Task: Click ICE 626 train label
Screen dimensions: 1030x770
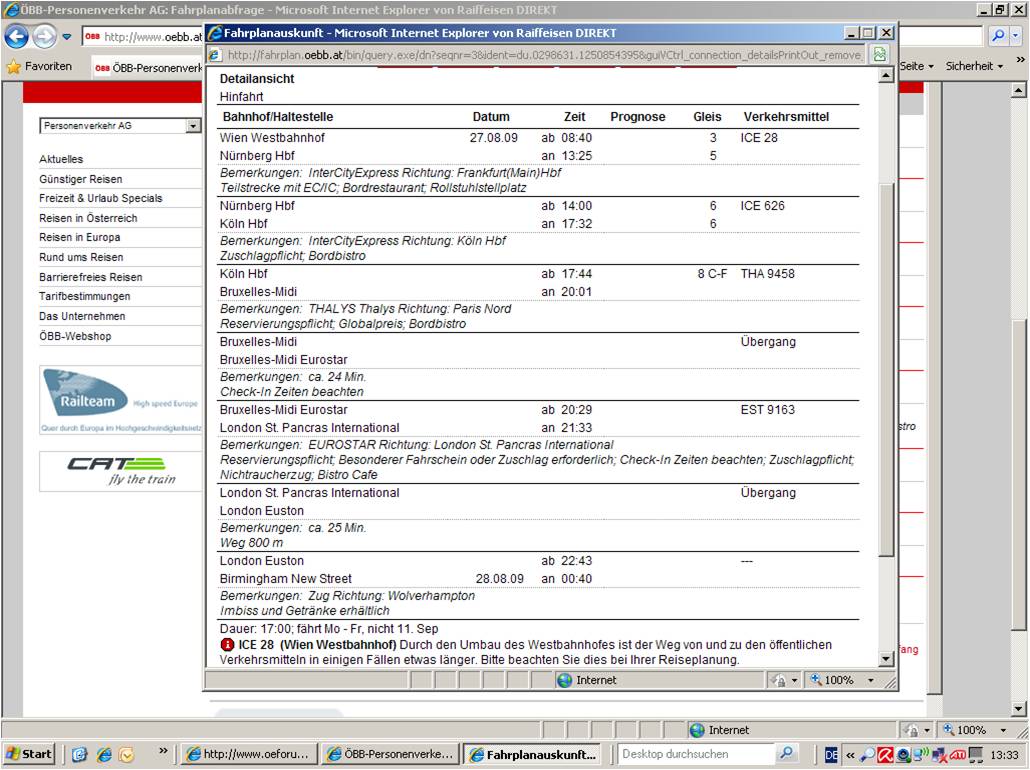Action: pos(762,206)
